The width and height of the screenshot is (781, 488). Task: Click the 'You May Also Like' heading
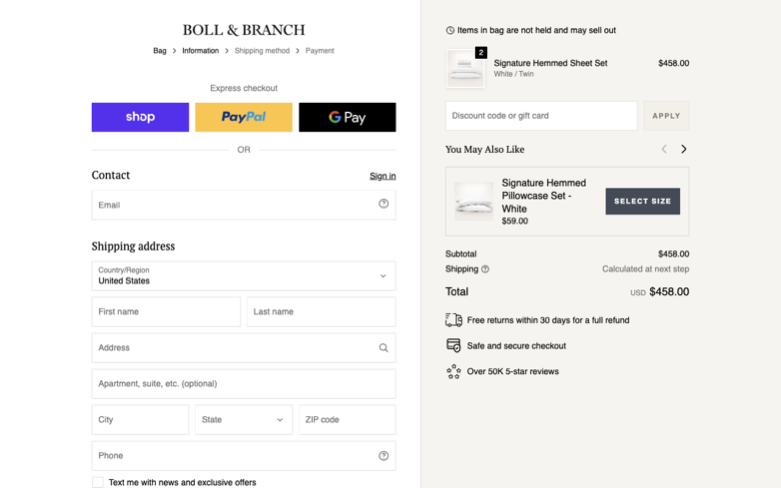485,149
